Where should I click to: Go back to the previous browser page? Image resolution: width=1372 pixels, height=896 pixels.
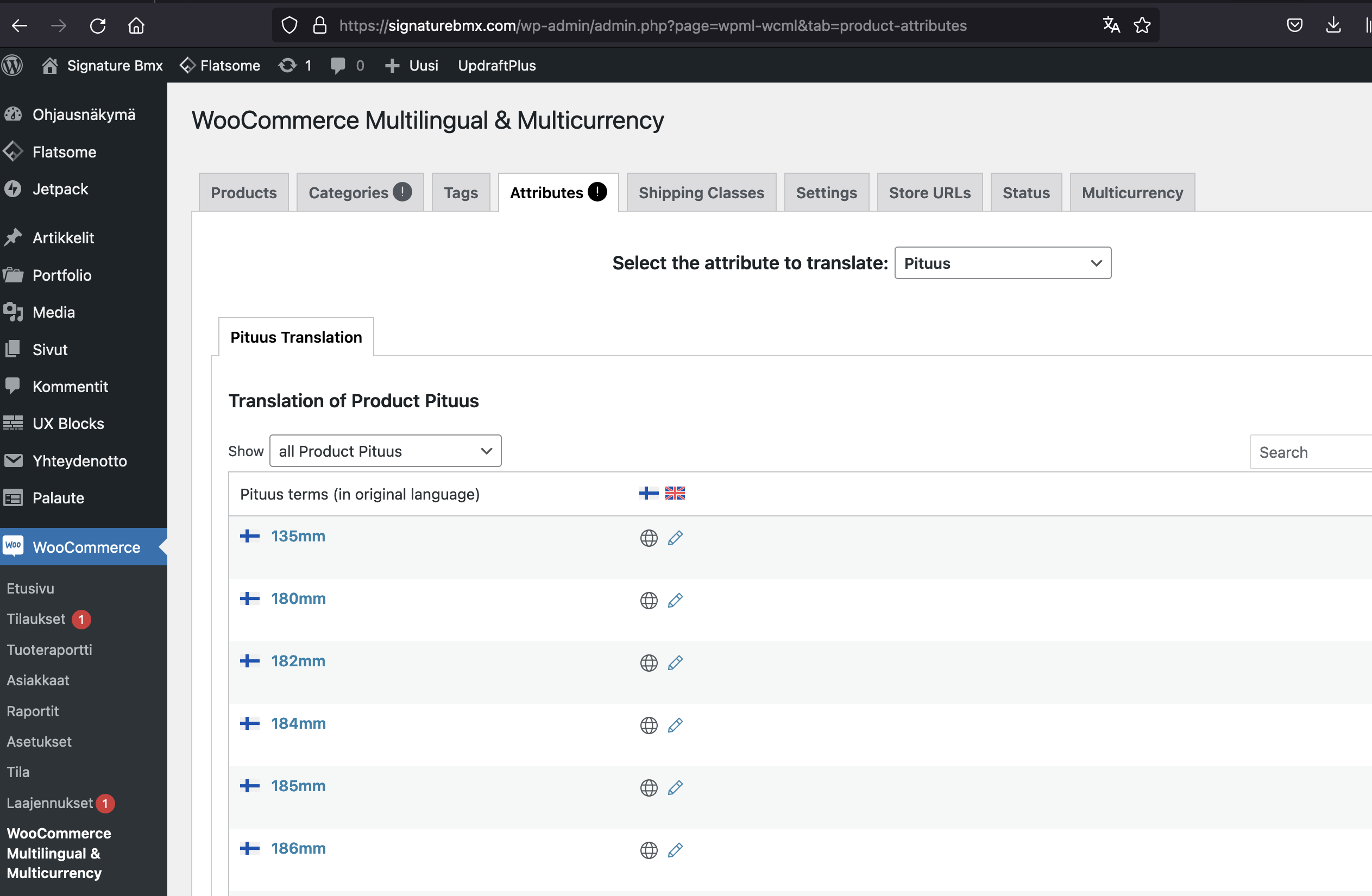point(20,26)
